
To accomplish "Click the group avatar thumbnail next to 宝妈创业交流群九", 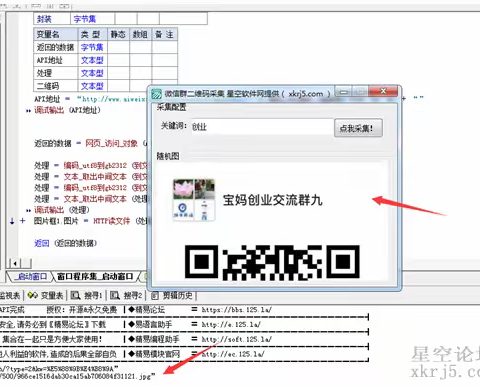I will click(194, 200).
